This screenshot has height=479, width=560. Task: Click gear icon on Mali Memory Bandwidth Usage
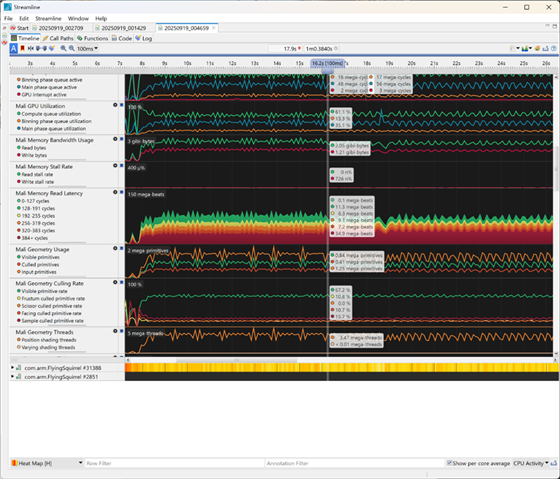click(115, 139)
